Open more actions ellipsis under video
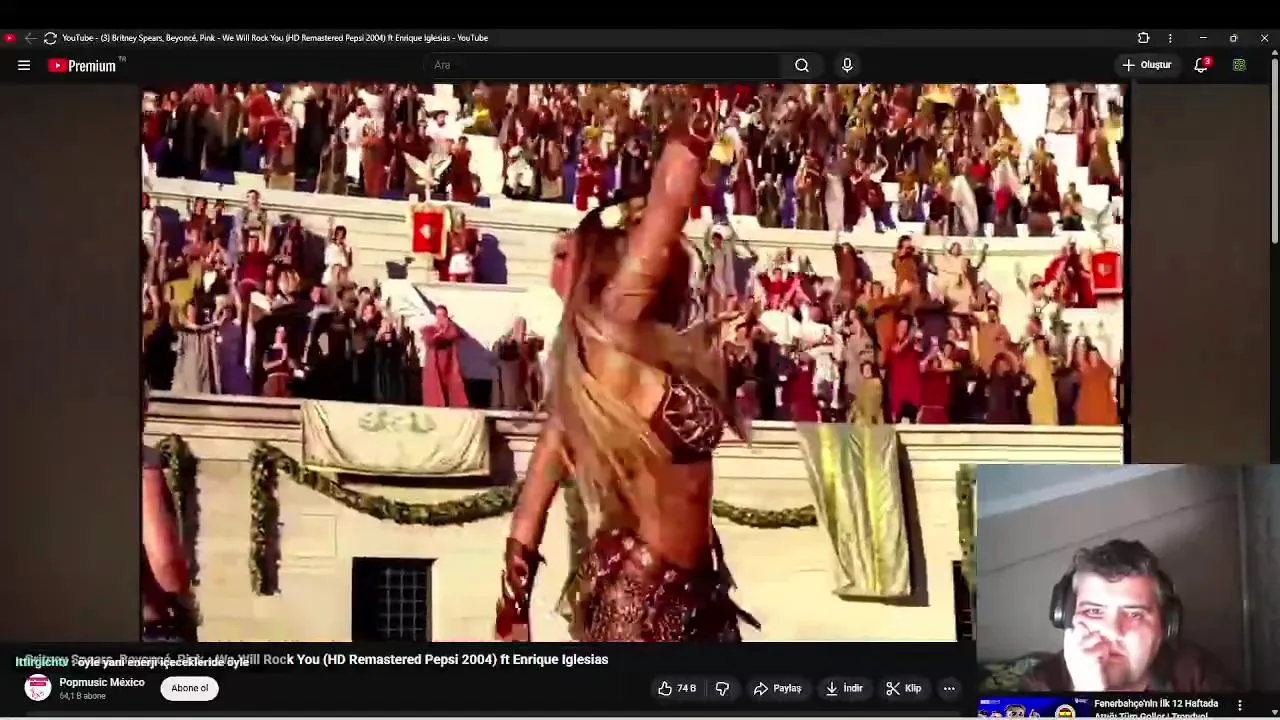1280x720 pixels. [x=949, y=688]
